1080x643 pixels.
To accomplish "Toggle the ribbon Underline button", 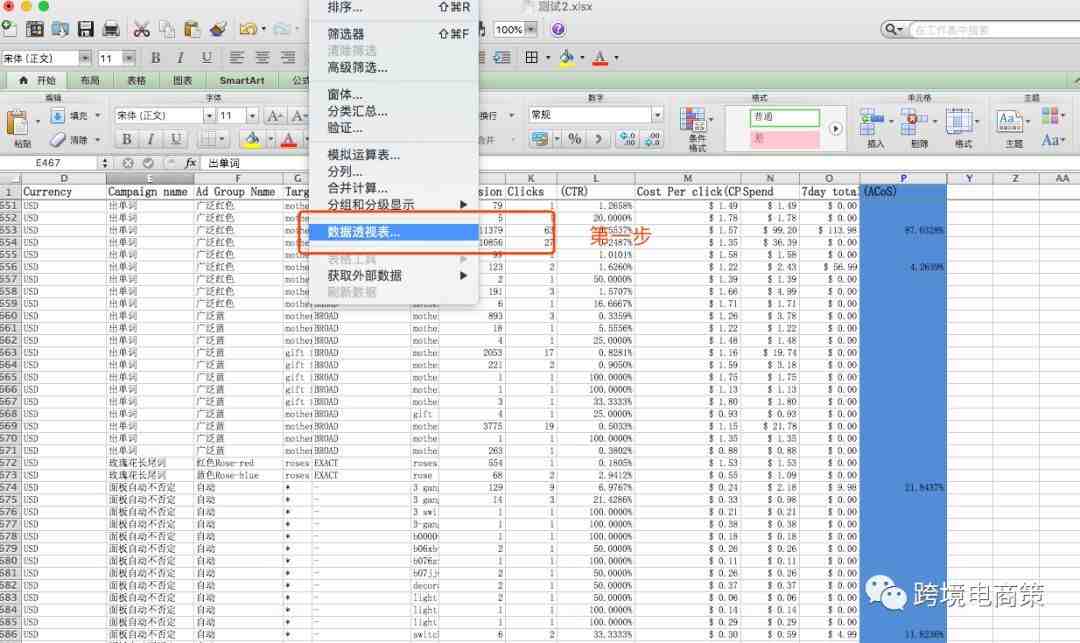I will click(176, 139).
